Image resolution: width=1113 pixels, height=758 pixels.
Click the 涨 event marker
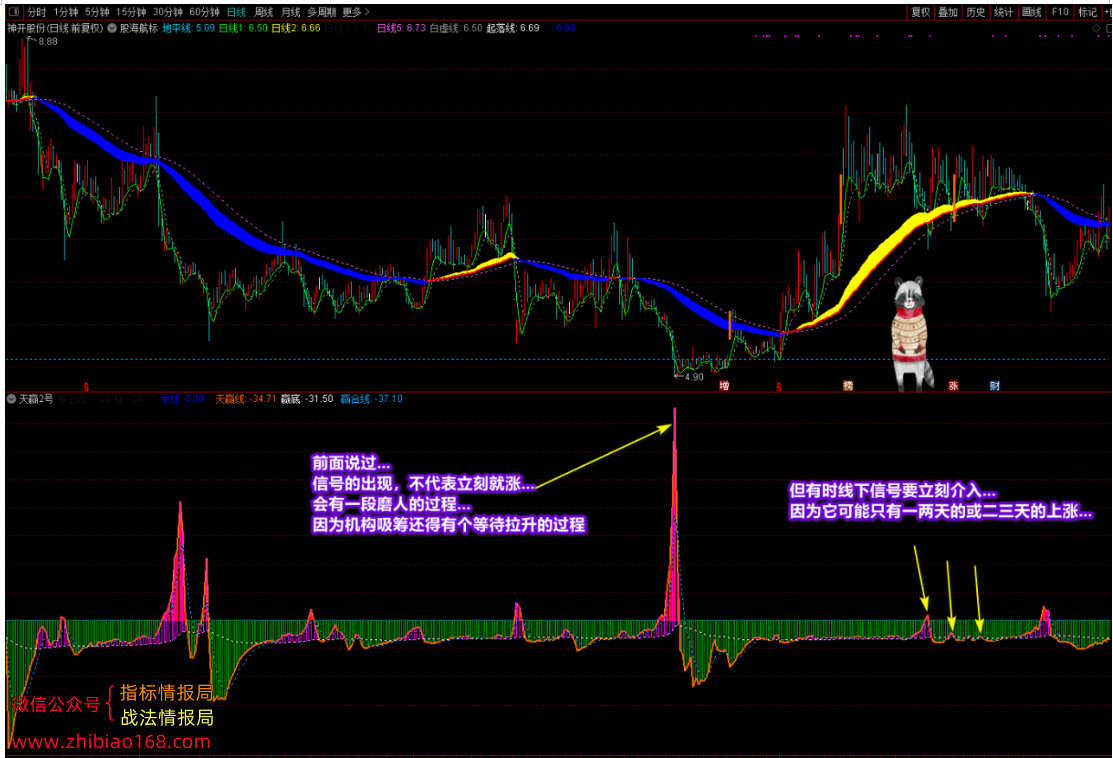953,386
